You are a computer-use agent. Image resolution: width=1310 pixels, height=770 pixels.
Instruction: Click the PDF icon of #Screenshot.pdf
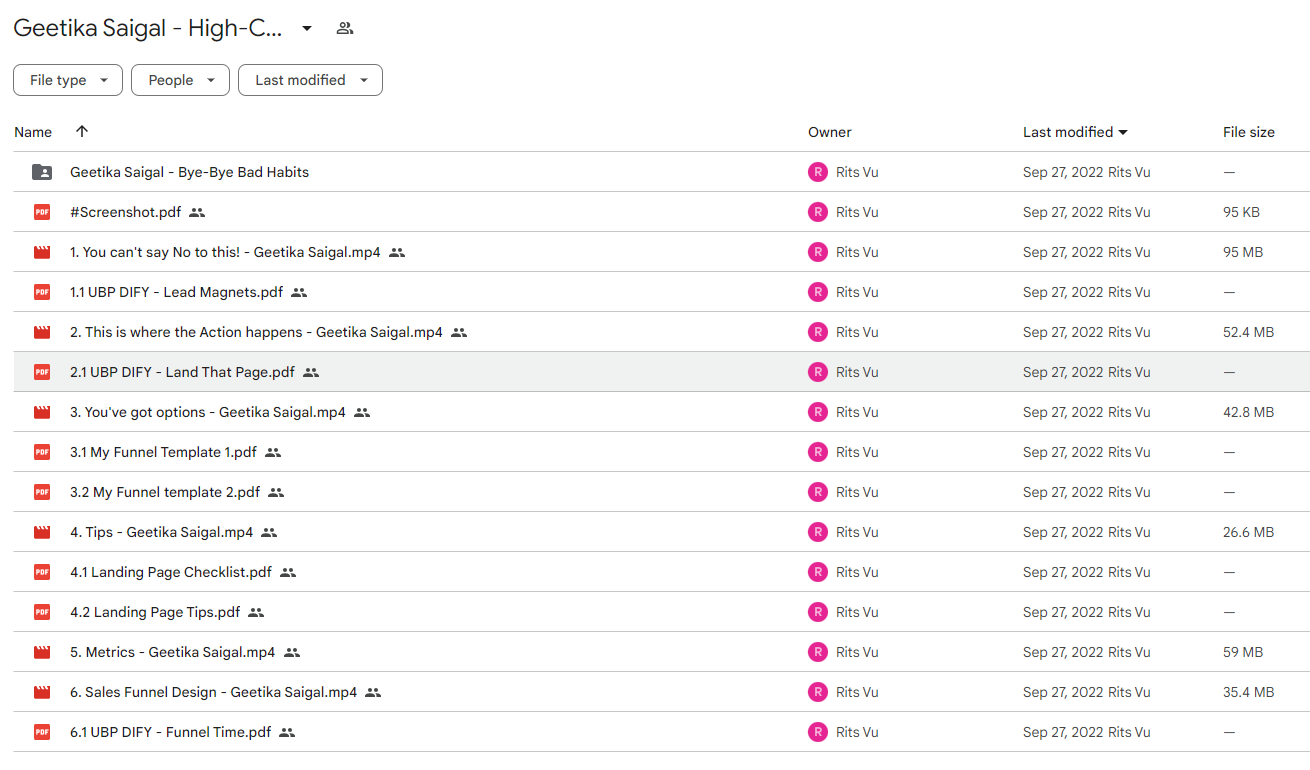(42, 212)
